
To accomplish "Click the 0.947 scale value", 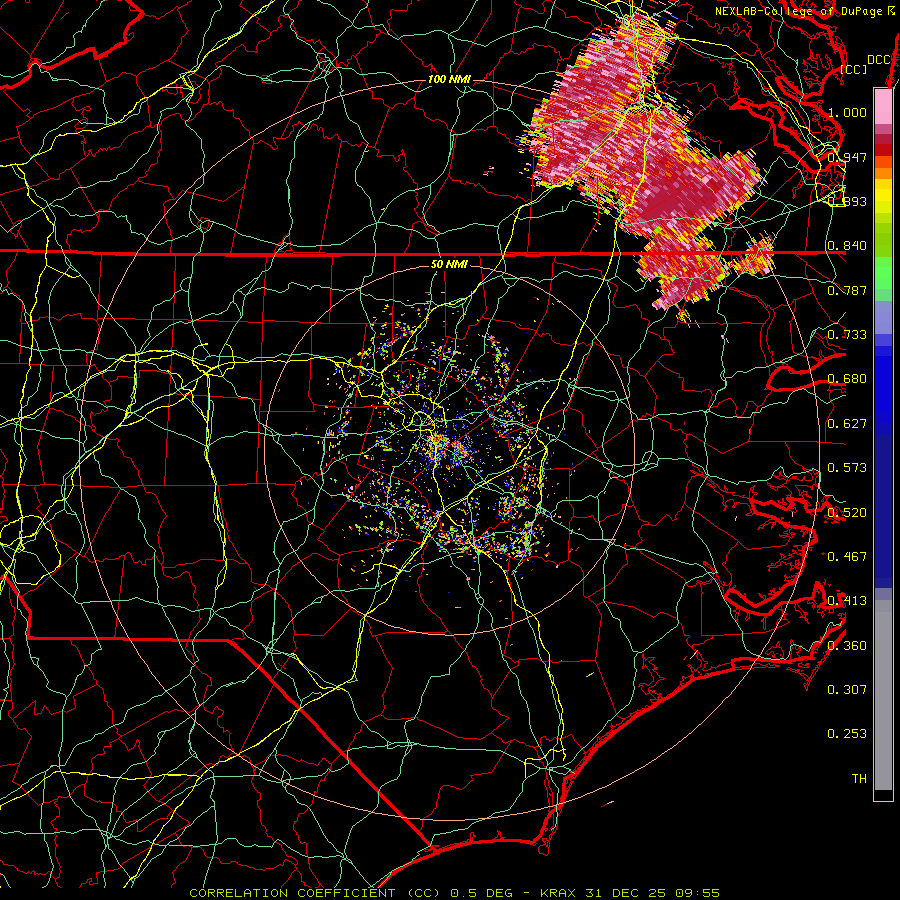I will [x=847, y=157].
